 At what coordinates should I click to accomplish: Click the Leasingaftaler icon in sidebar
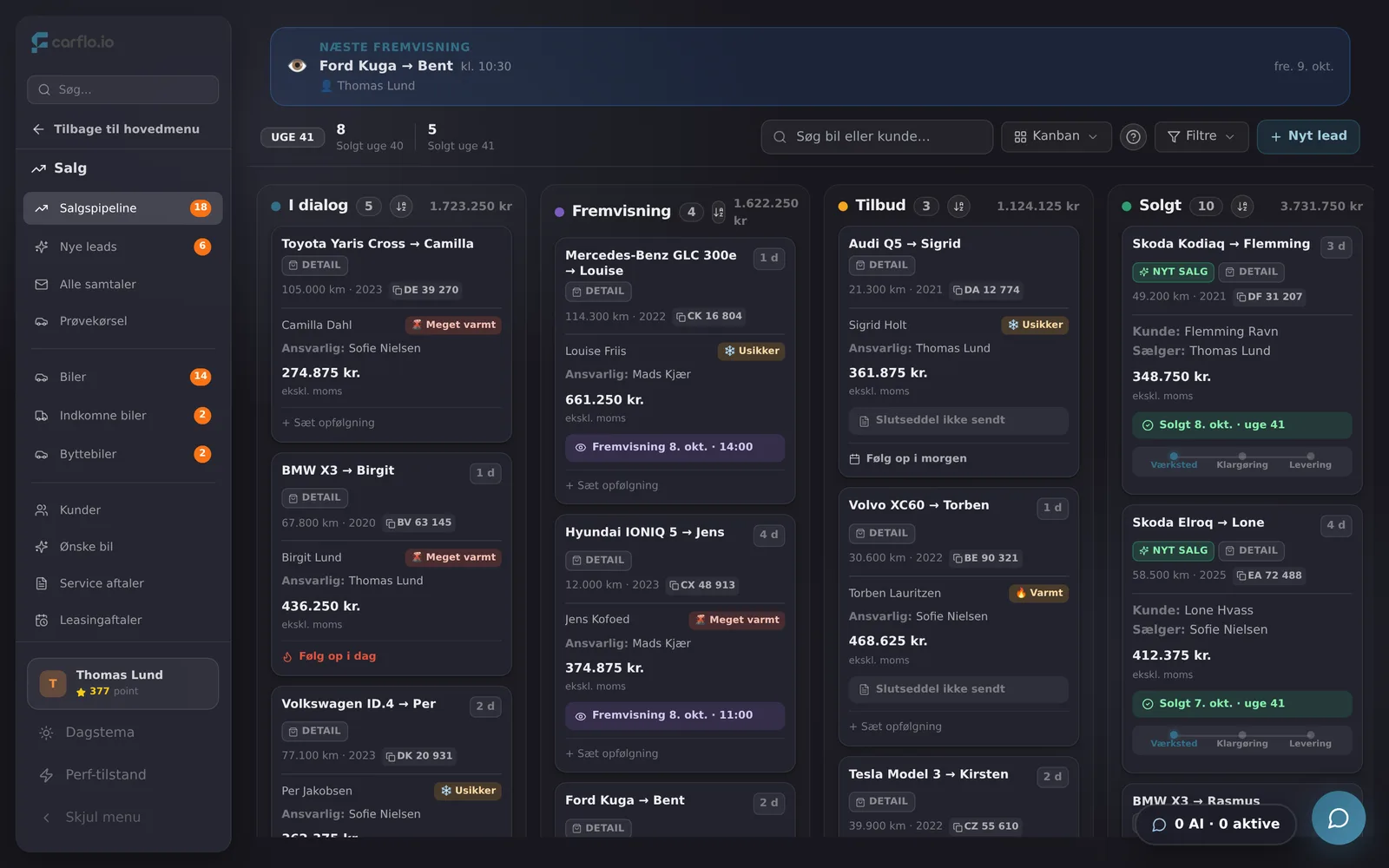tap(41, 620)
